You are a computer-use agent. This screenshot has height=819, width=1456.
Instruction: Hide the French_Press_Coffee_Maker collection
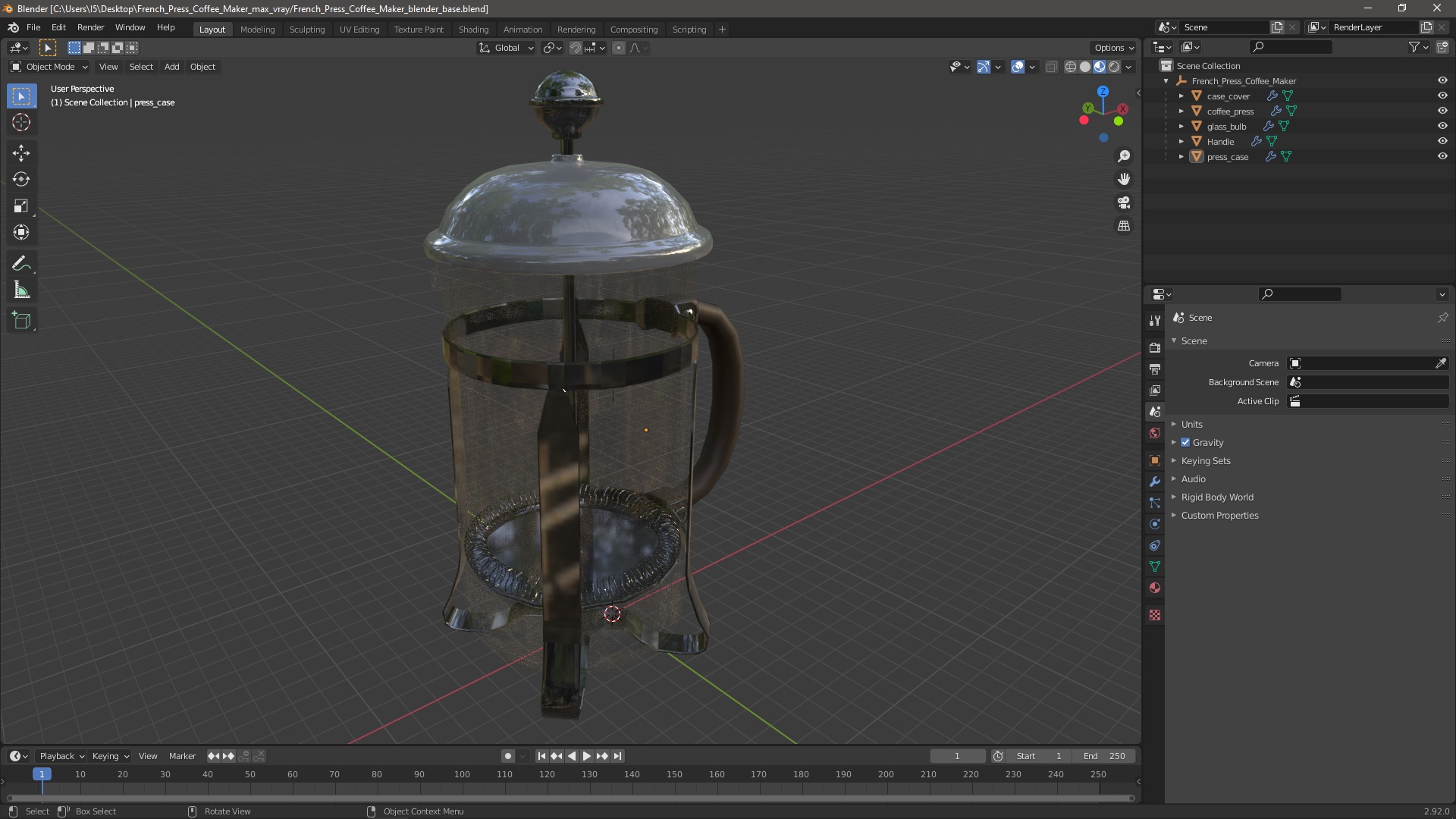click(x=1442, y=80)
